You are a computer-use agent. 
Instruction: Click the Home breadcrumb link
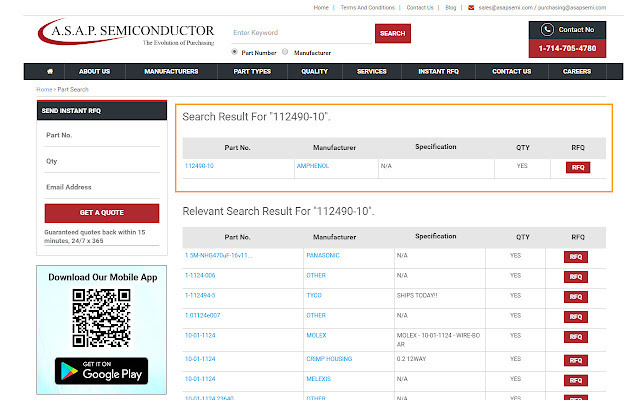pyautogui.click(x=44, y=89)
